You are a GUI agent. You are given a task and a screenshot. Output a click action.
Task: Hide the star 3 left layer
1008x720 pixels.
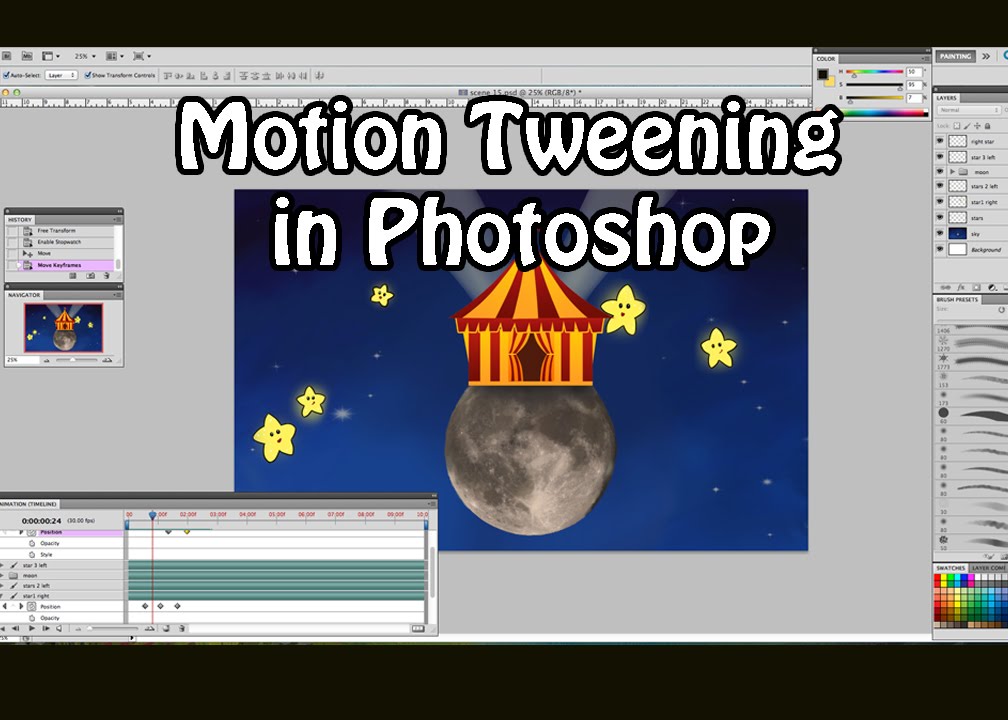[940, 156]
